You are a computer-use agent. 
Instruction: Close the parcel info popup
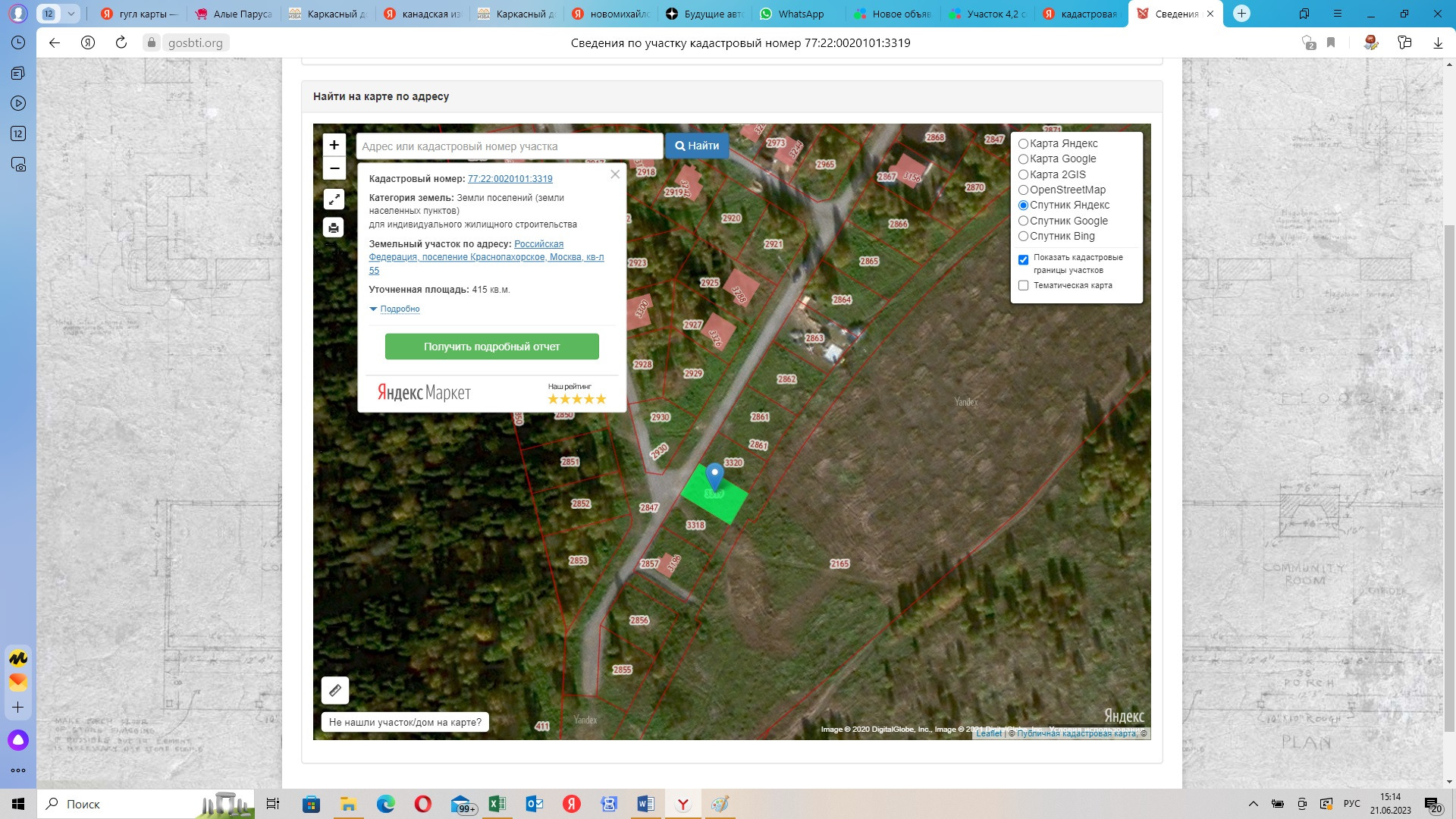[x=615, y=174]
